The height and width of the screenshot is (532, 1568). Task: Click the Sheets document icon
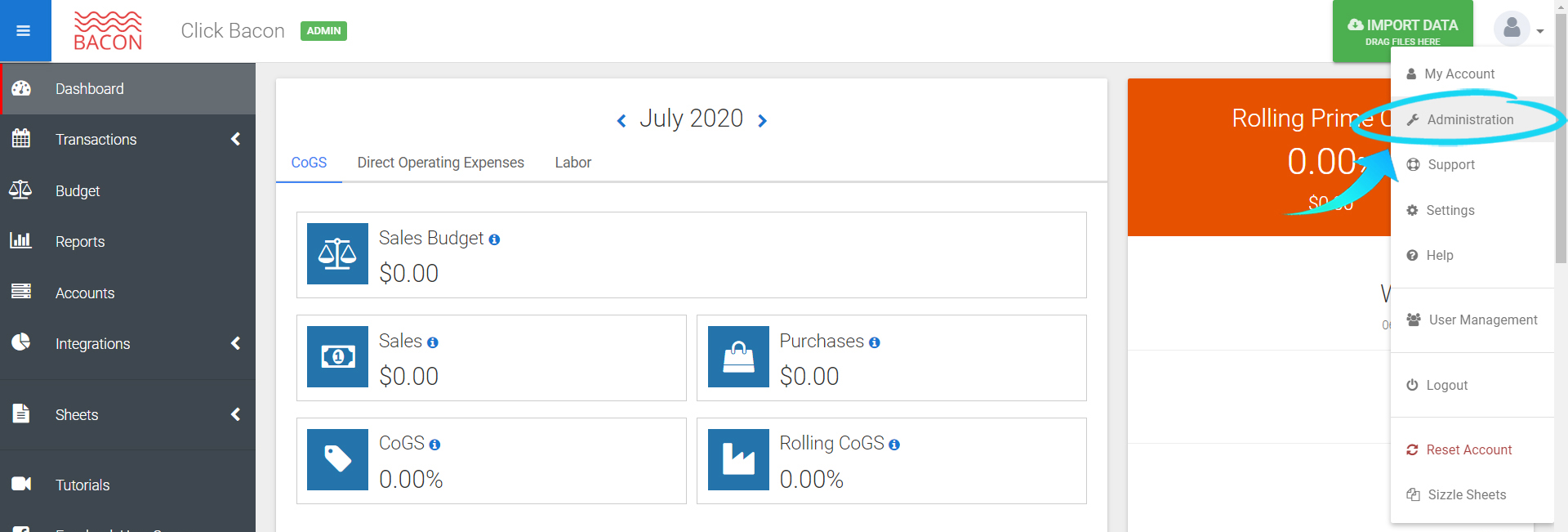pos(21,414)
